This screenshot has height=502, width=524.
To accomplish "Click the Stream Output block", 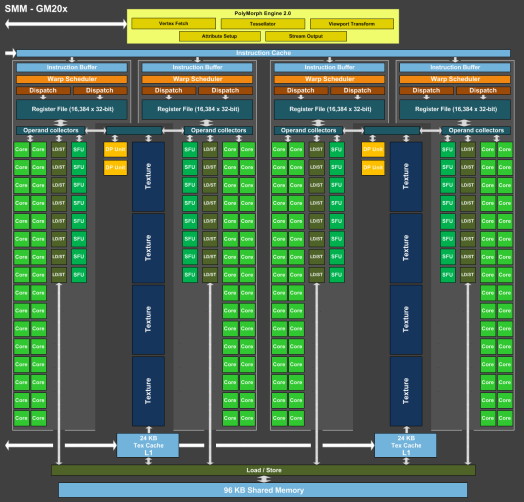I will pos(306,36).
